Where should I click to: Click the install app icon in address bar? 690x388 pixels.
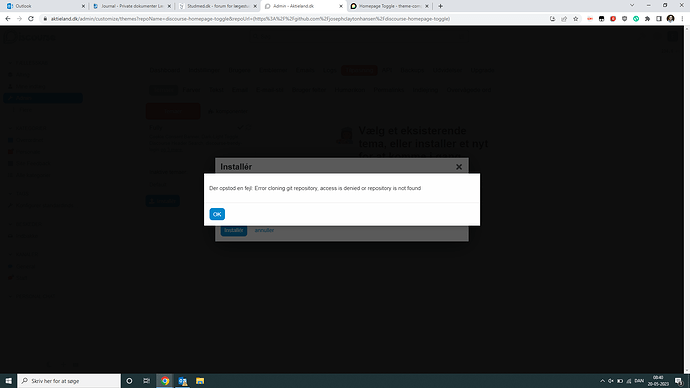click(553, 19)
